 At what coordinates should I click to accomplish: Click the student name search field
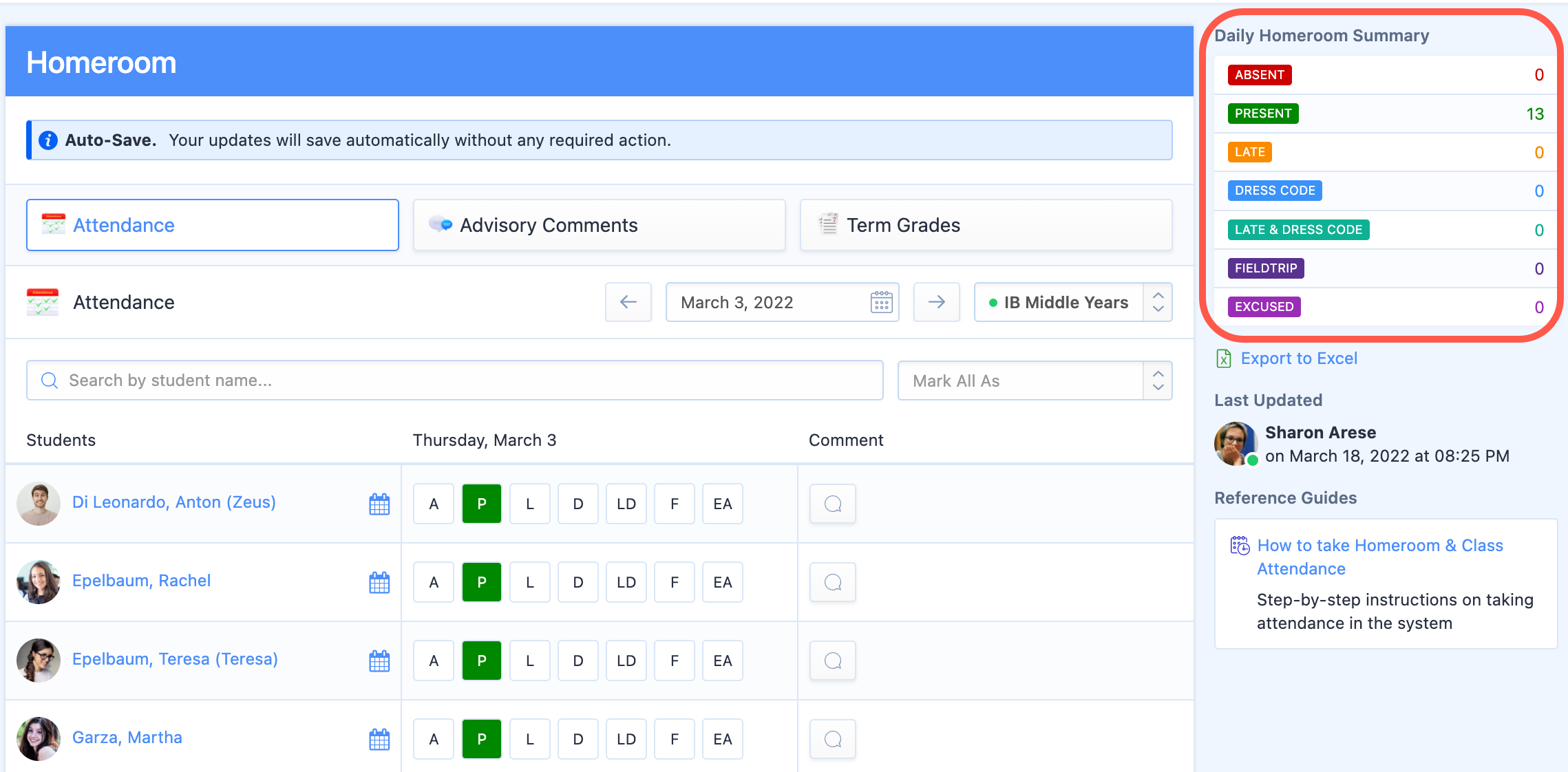[454, 380]
